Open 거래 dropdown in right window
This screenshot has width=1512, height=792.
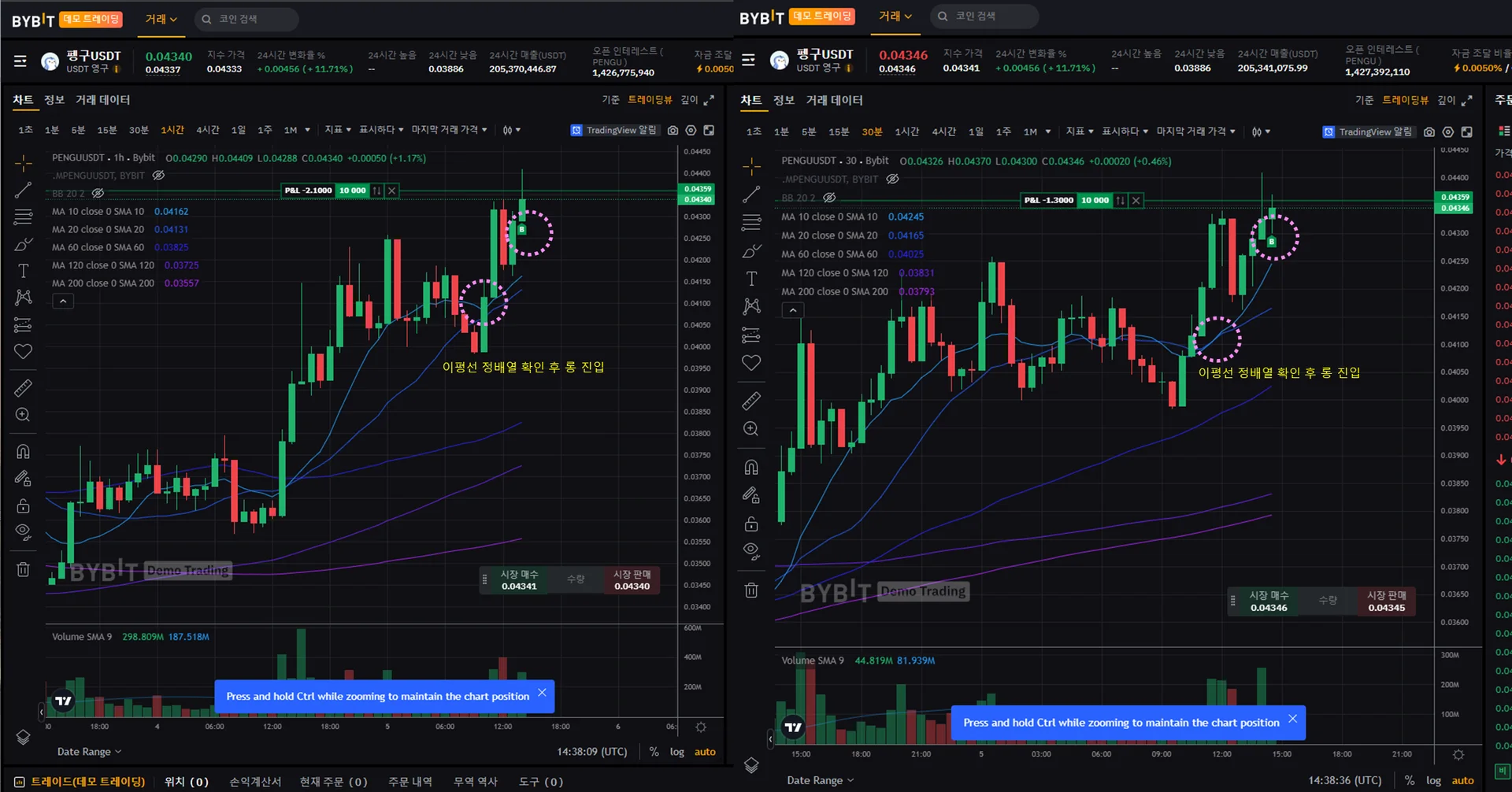pos(895,16)
